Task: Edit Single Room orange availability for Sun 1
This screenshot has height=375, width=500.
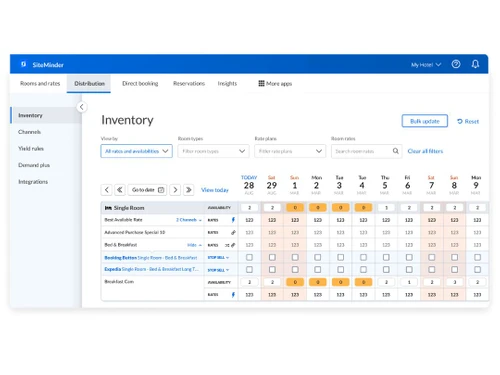Action: coord(295,208)
